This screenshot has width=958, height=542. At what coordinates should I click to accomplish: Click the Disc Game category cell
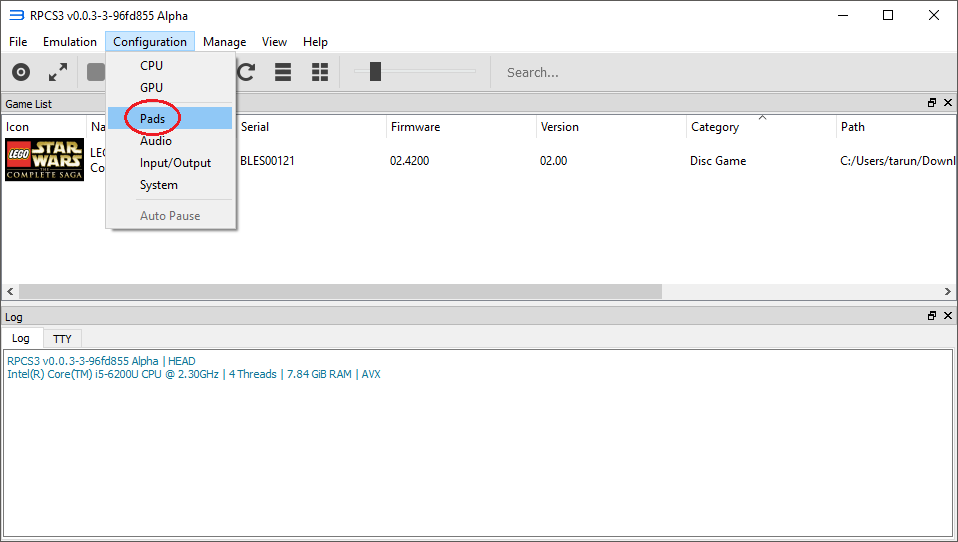(x=718, y=161)
